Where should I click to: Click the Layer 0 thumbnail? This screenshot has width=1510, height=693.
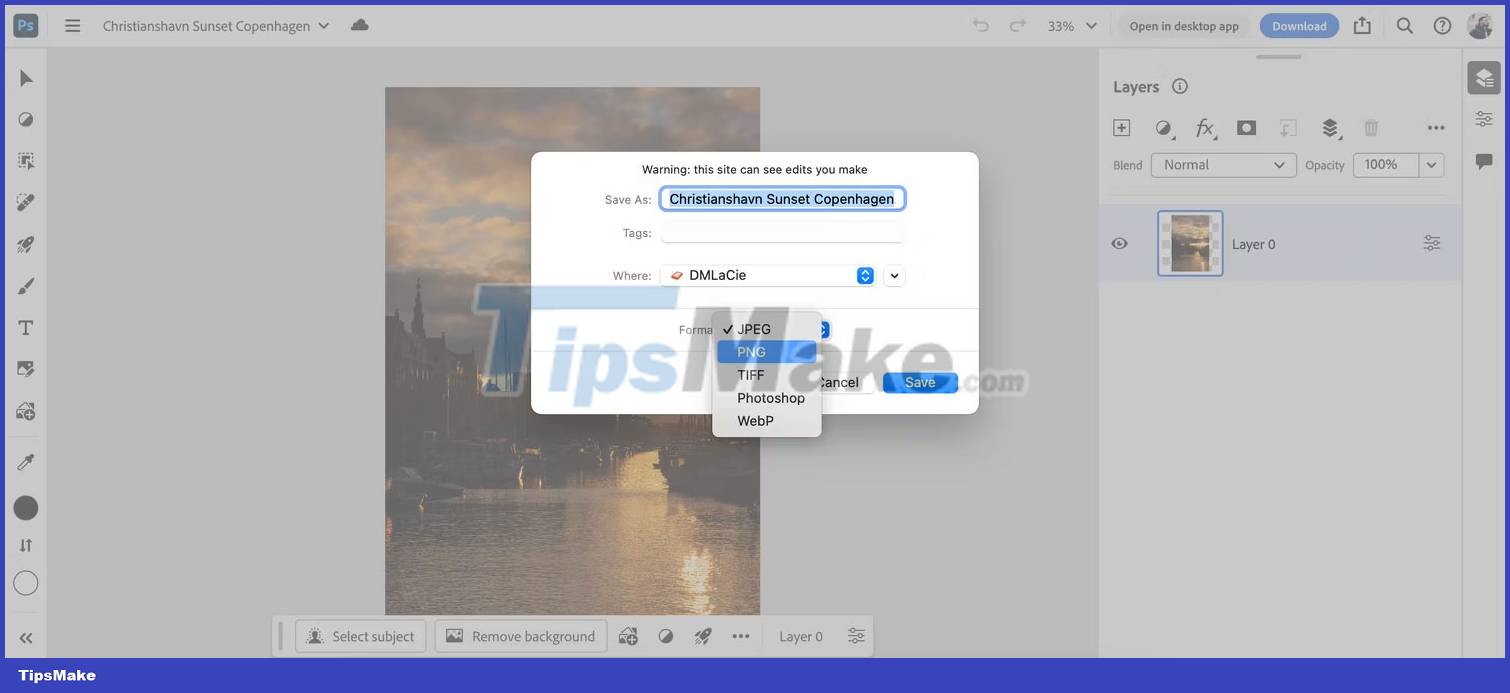[1189, 243]
